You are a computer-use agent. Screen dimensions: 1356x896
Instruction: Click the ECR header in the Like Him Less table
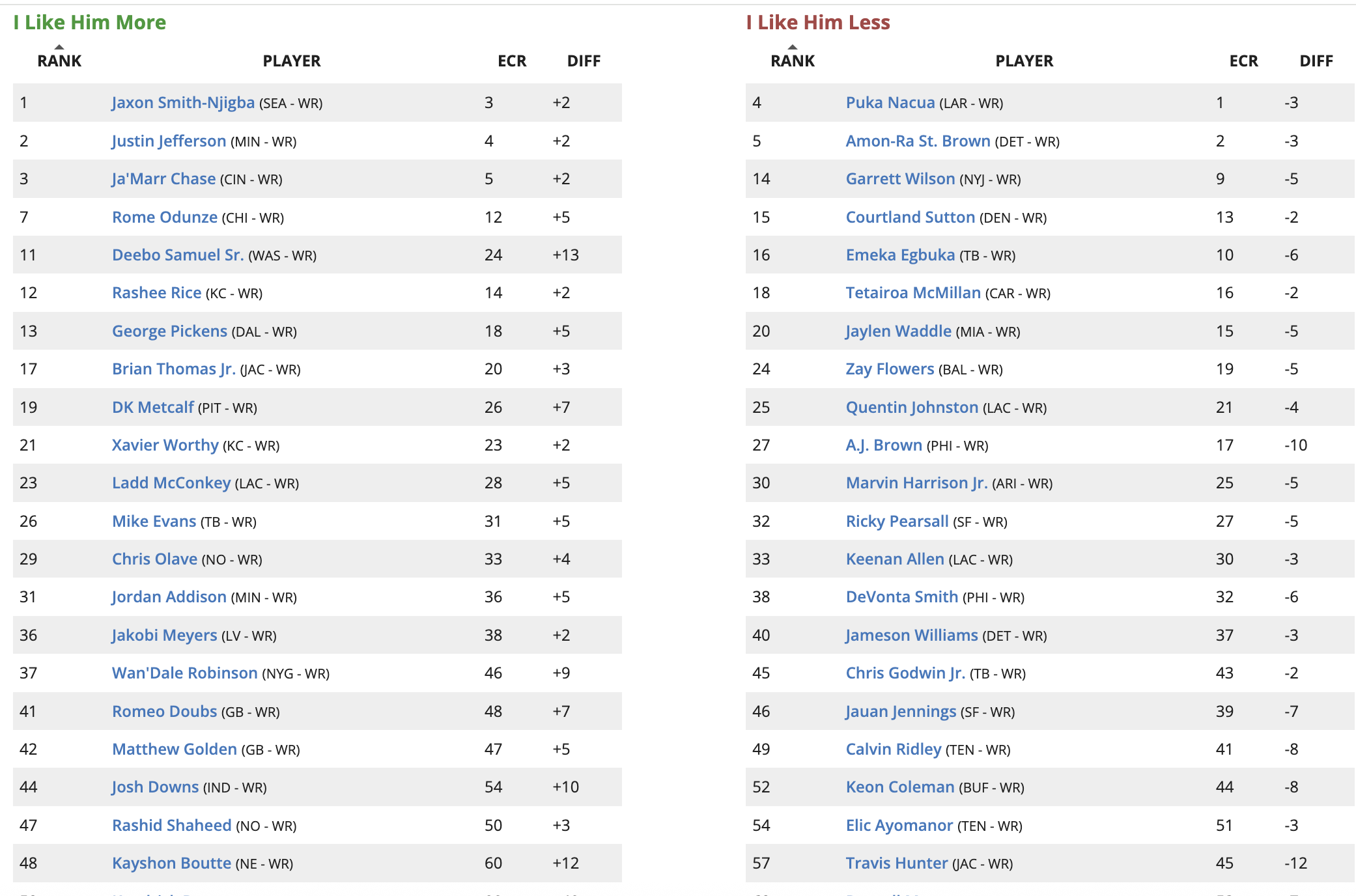(1243, 61)
